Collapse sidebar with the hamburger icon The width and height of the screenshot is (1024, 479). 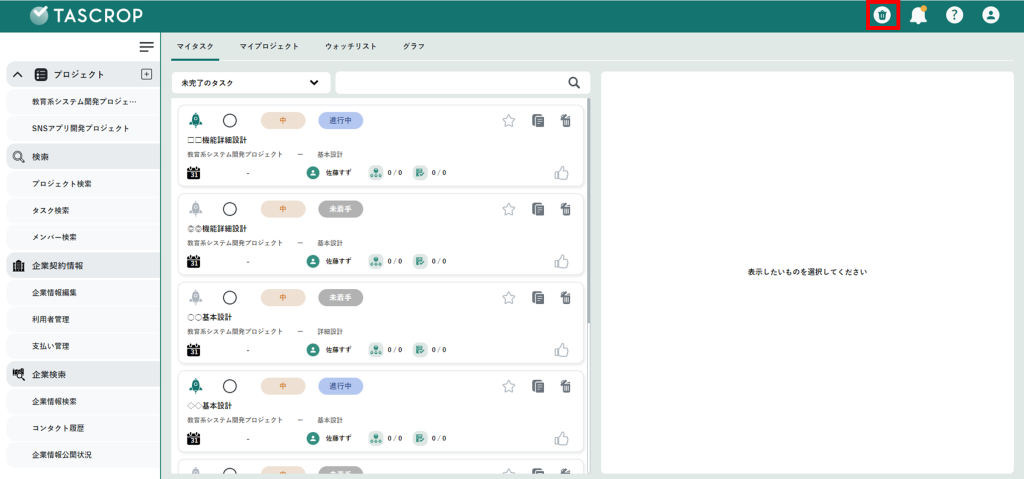[147, 47]
